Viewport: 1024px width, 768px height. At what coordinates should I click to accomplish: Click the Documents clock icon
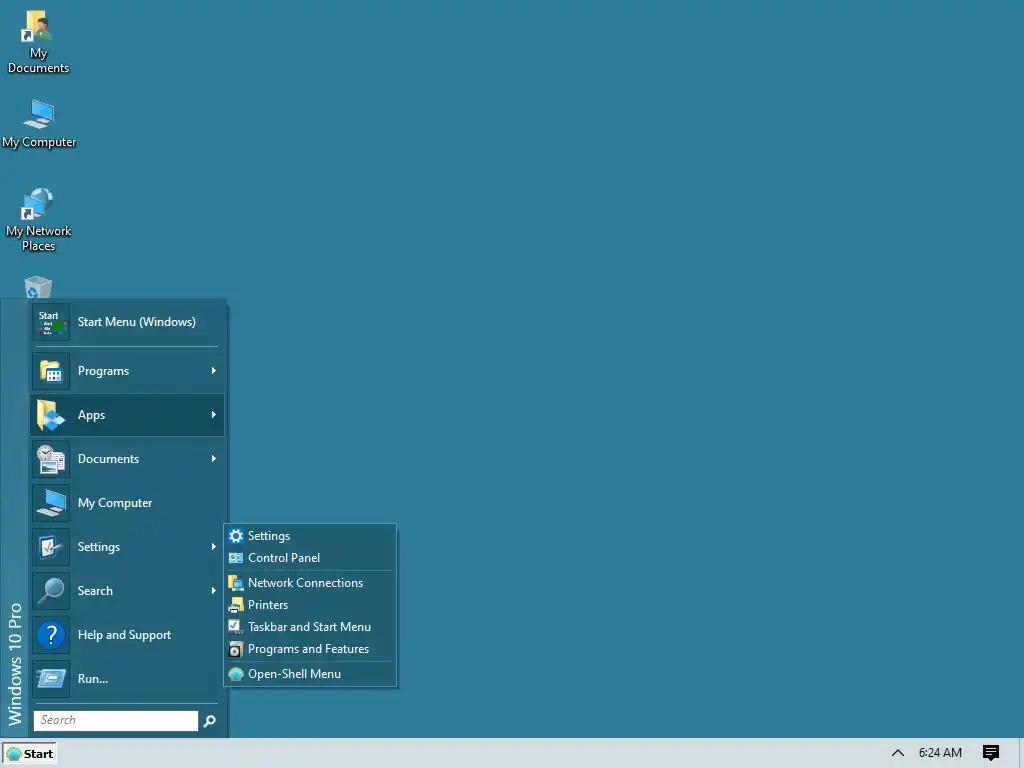pos(51,458)
